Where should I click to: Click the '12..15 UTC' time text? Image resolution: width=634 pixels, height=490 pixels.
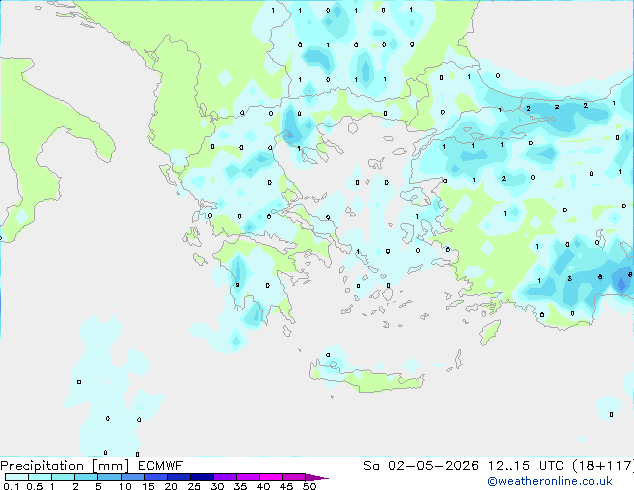[525, 466]
